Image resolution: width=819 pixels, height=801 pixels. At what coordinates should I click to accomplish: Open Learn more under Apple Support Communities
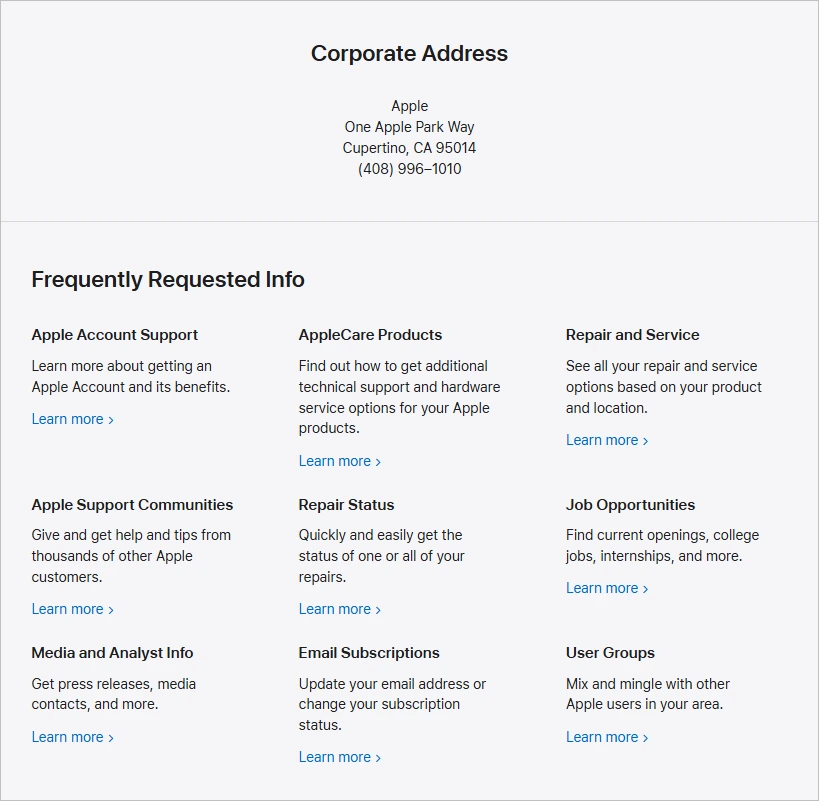73,609
